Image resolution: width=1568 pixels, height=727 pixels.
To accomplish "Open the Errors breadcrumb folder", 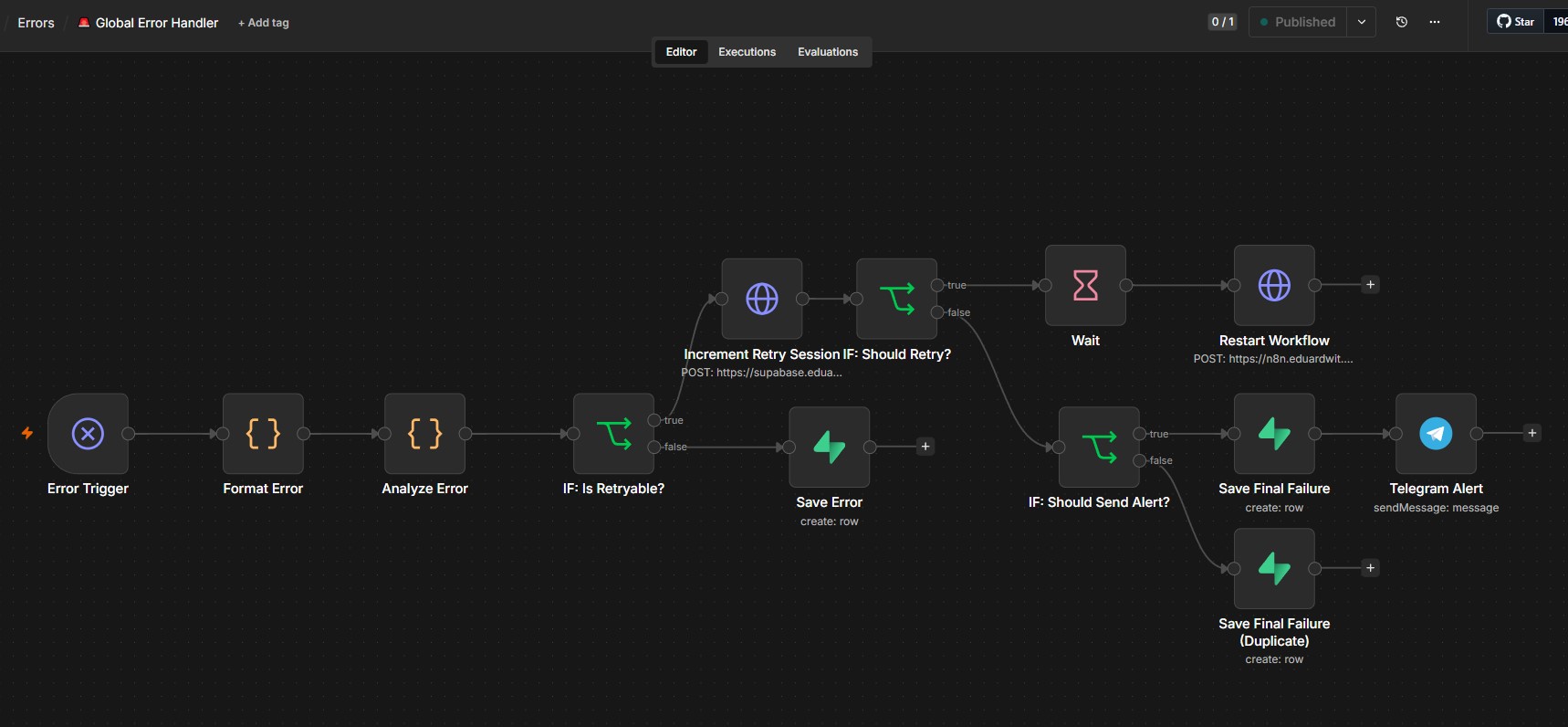I will tap(36, 23).
